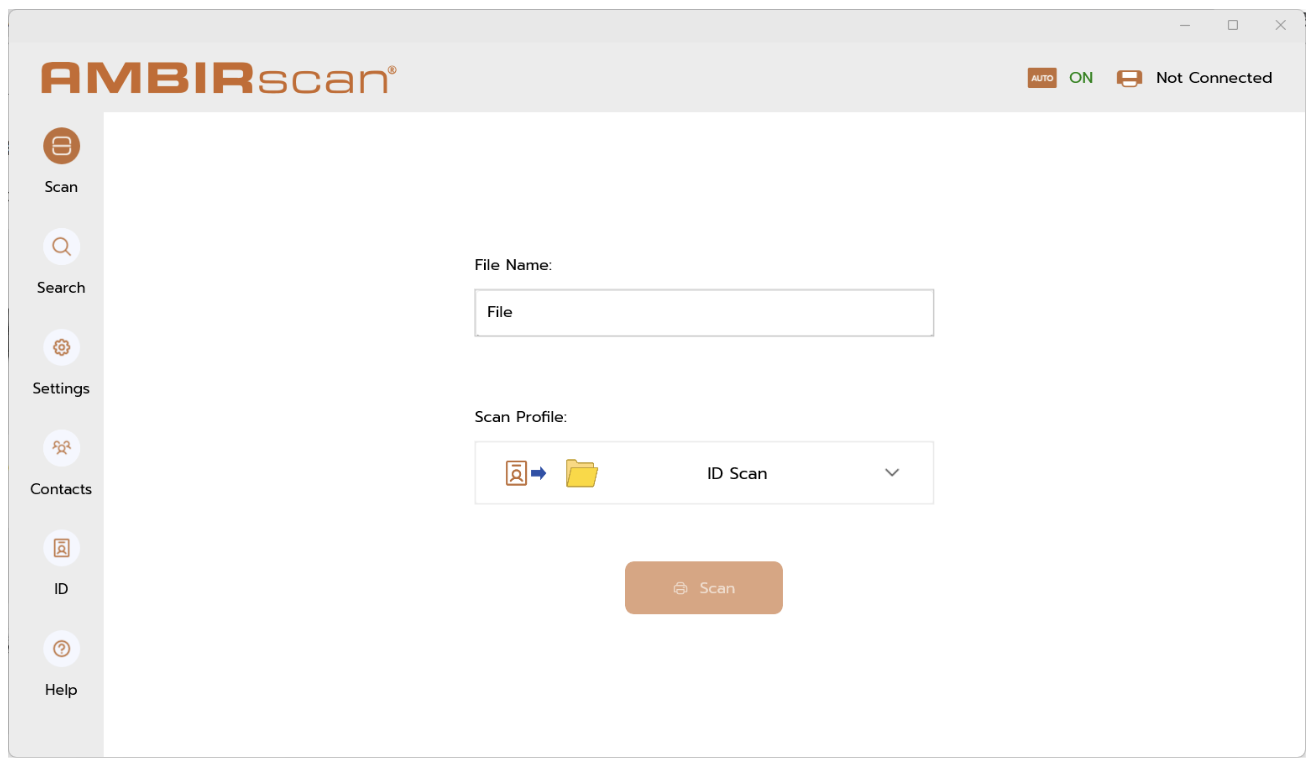Click the folder icon in the scan profile row
1314x766 pixels.
click(581, 472)
